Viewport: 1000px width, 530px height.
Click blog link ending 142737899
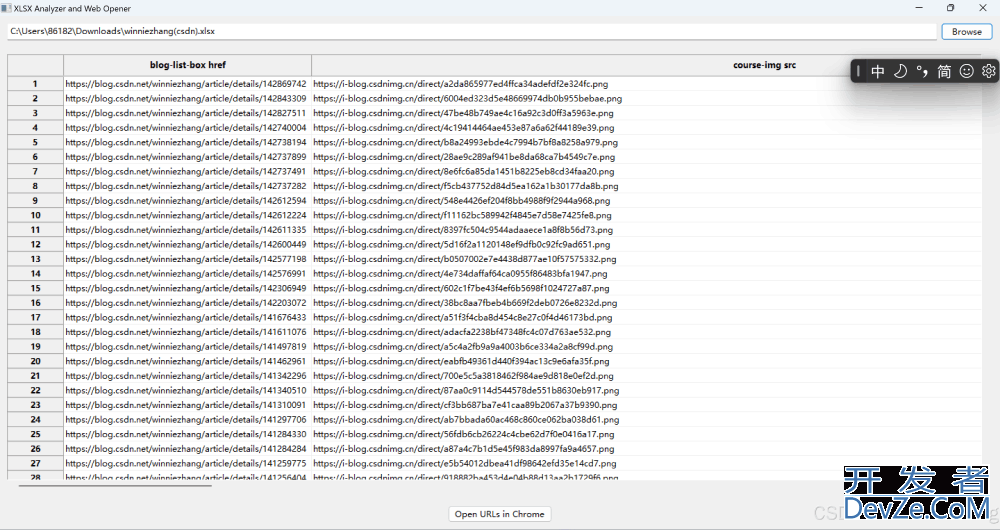point(186,157)
